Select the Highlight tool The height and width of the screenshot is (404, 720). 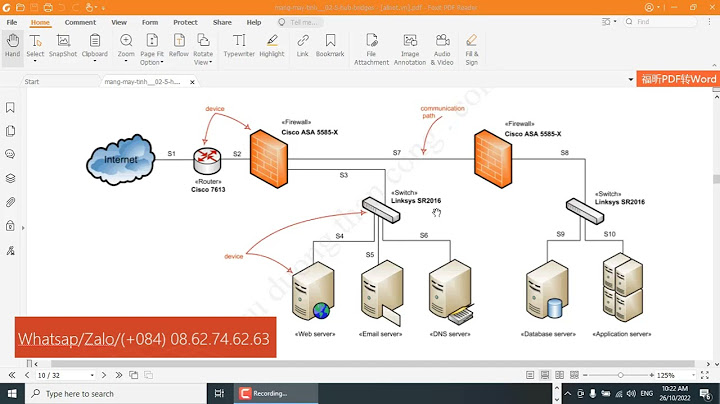272,45
